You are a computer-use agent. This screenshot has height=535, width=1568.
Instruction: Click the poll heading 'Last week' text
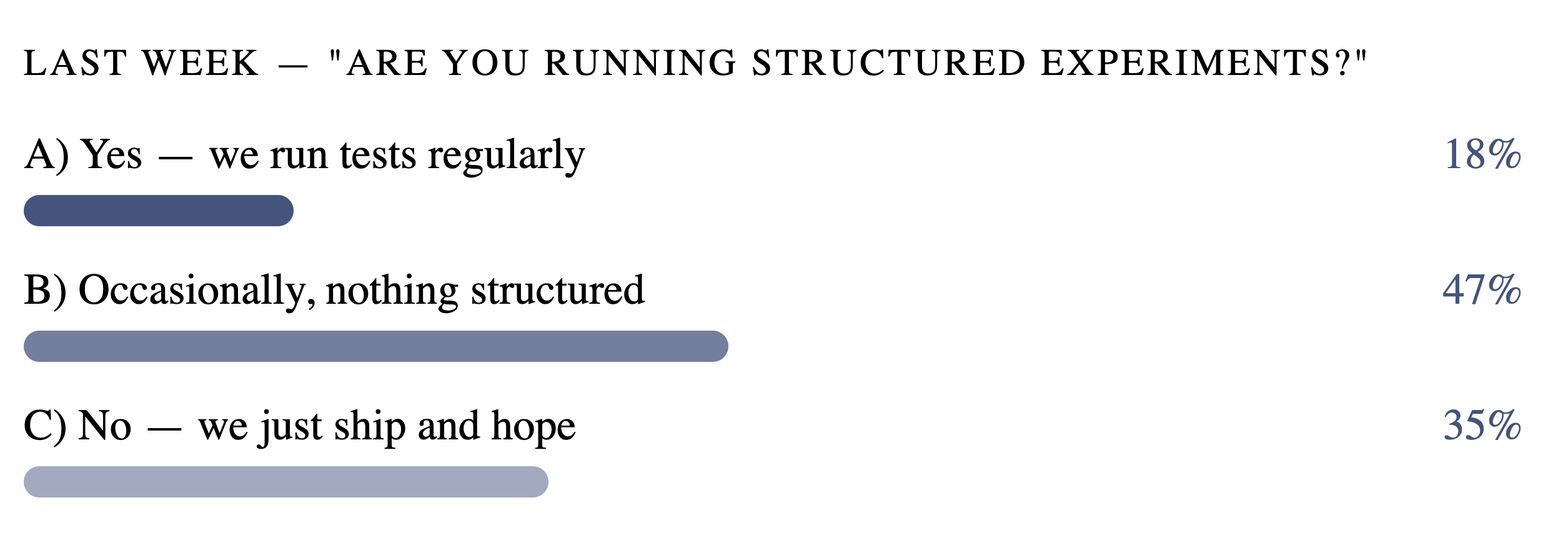141,63
